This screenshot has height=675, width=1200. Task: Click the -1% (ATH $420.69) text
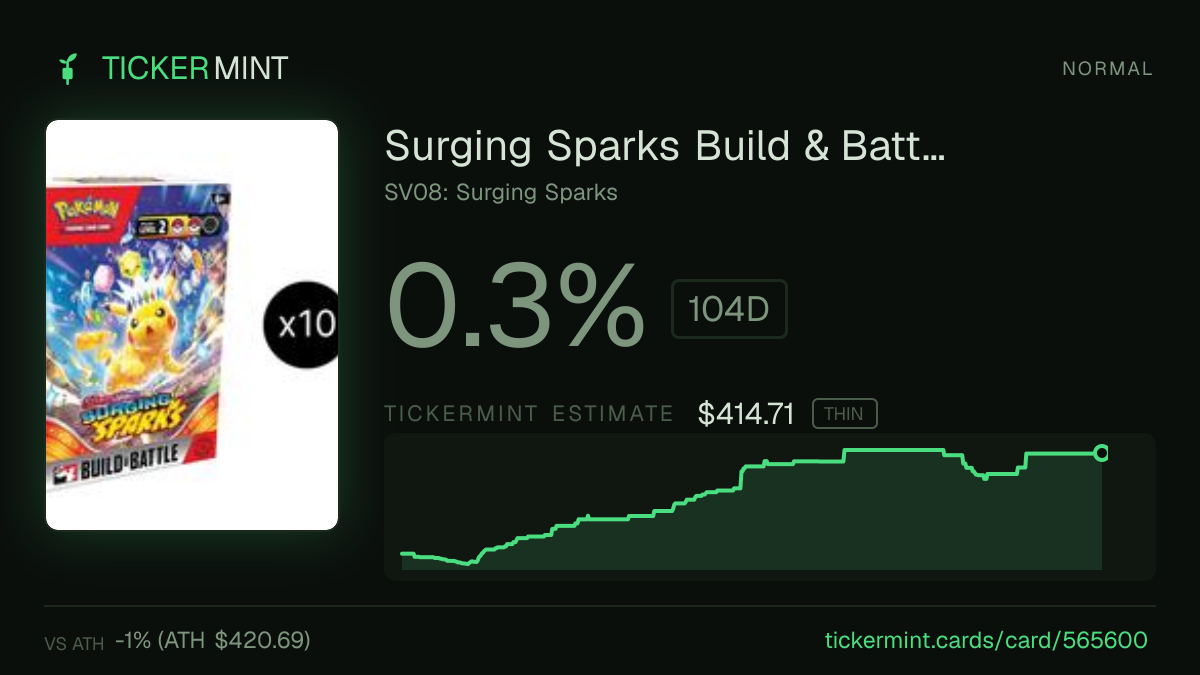(213, 640)
